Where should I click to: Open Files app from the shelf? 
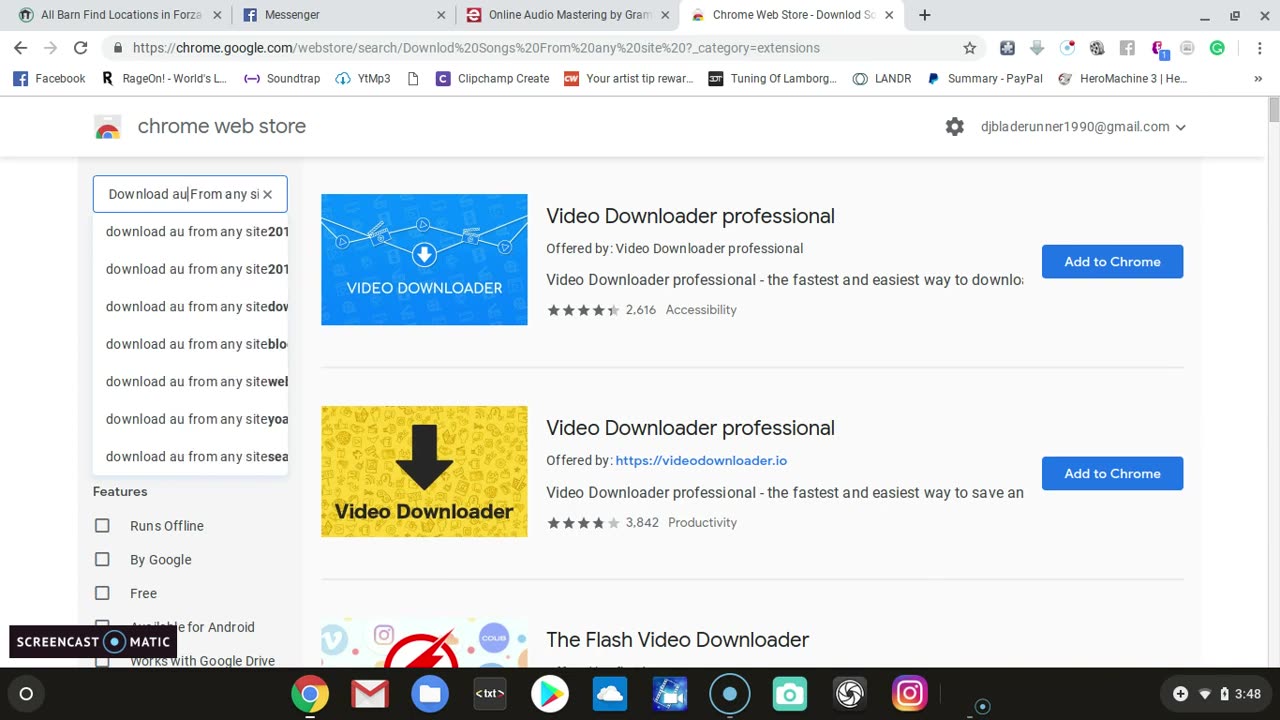(430, 694)
